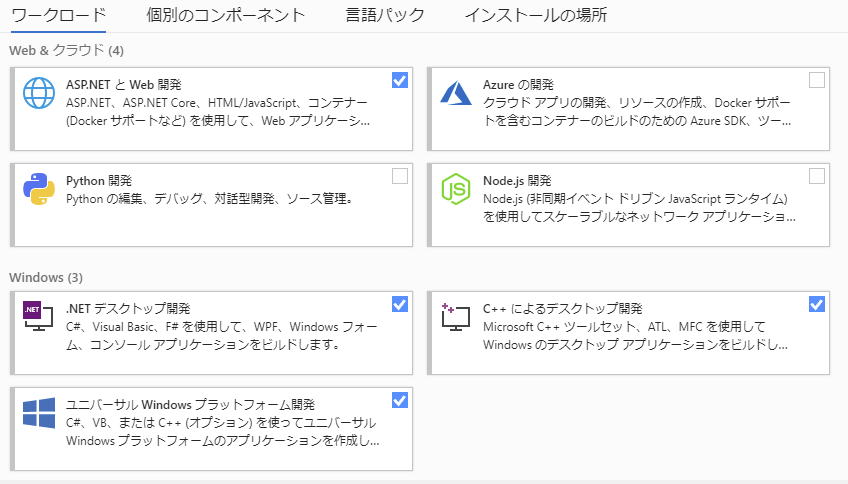Switch to the ワークロード tab
The height and width of the screenshot is (484, 848).
pyautogui.click(x=58, y=15)
